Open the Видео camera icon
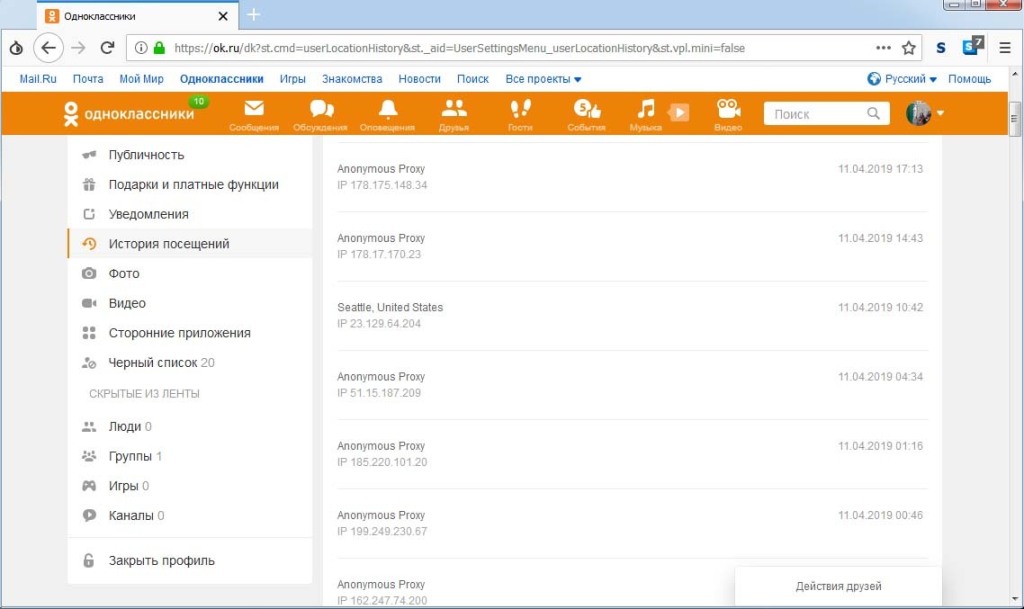This screenshot has width=1024, height=609. (x=727, y=110)
